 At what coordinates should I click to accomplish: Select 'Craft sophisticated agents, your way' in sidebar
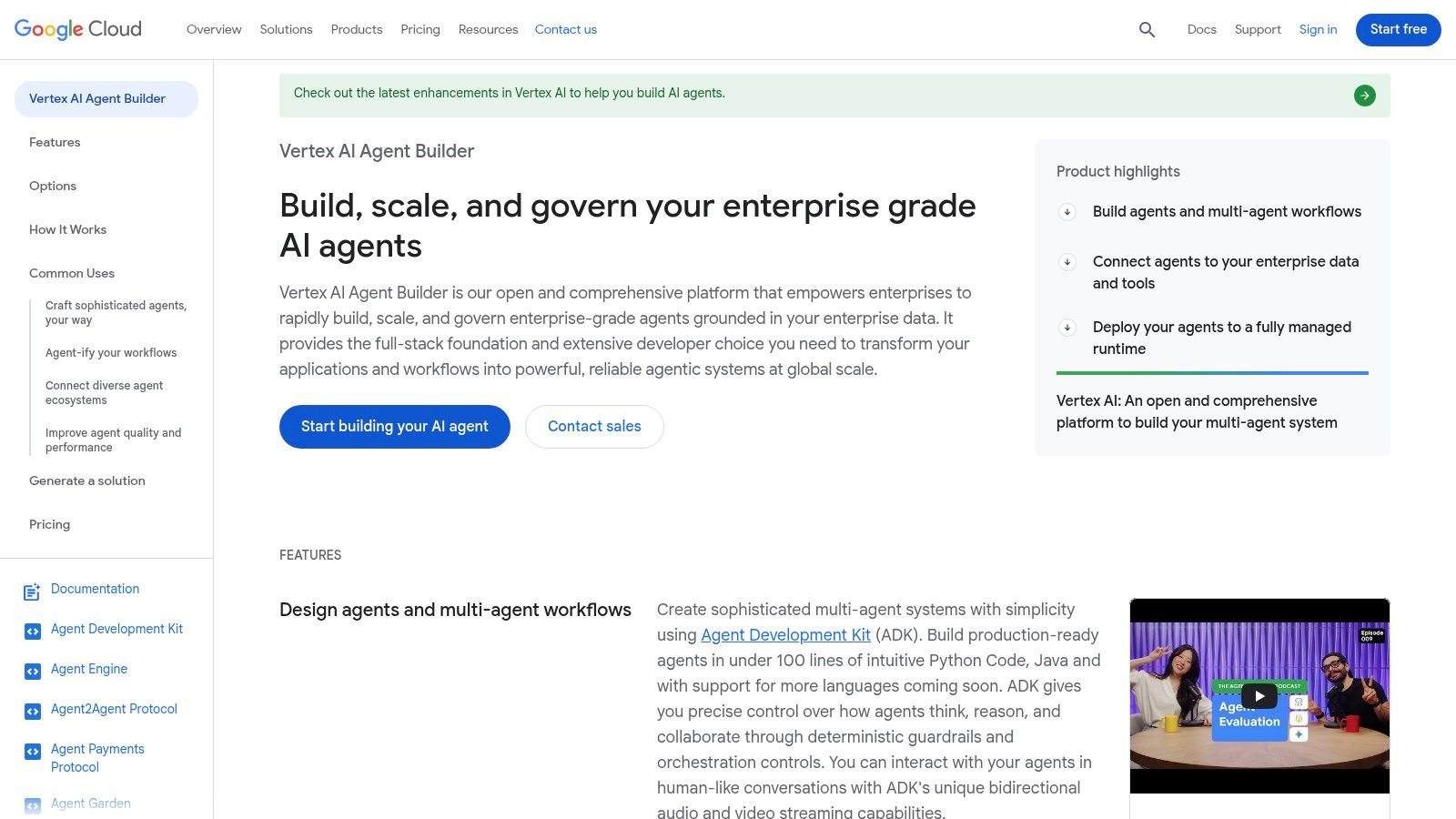tap(115, 313)
